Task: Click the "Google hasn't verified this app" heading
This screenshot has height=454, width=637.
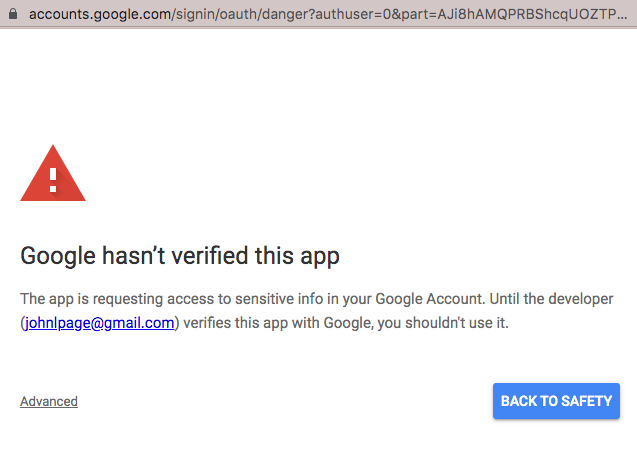Action: click(180, 256)
